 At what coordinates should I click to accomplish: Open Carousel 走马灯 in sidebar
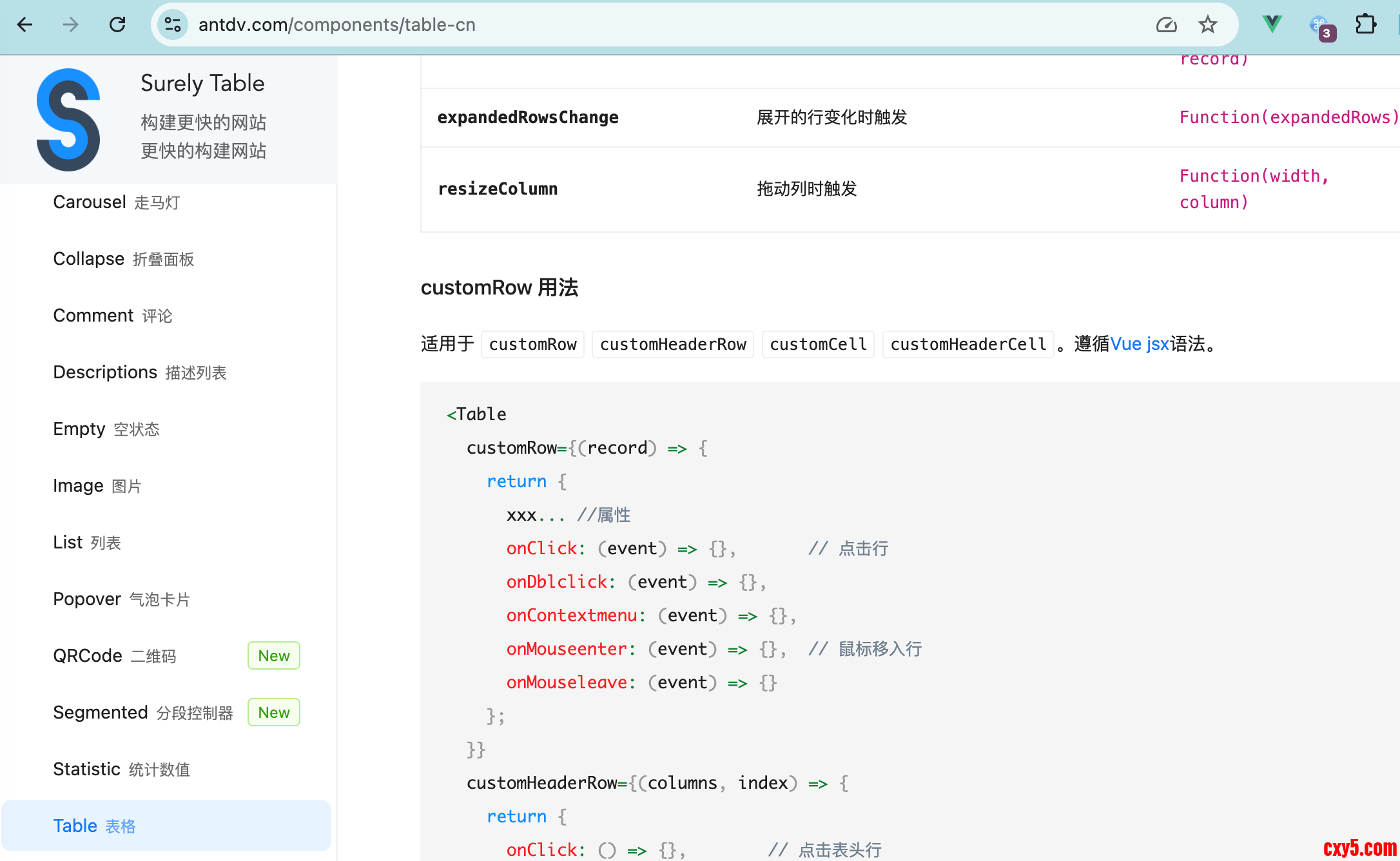[117, 202]
